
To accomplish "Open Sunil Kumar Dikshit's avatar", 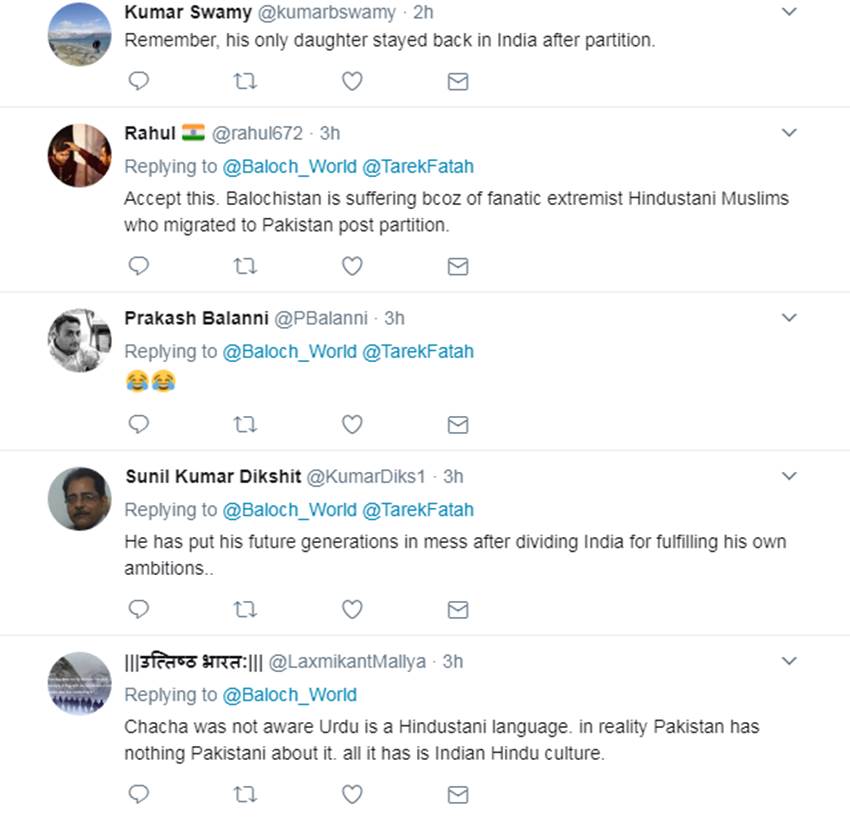I will pyautogui.click(x=79, y=498).
